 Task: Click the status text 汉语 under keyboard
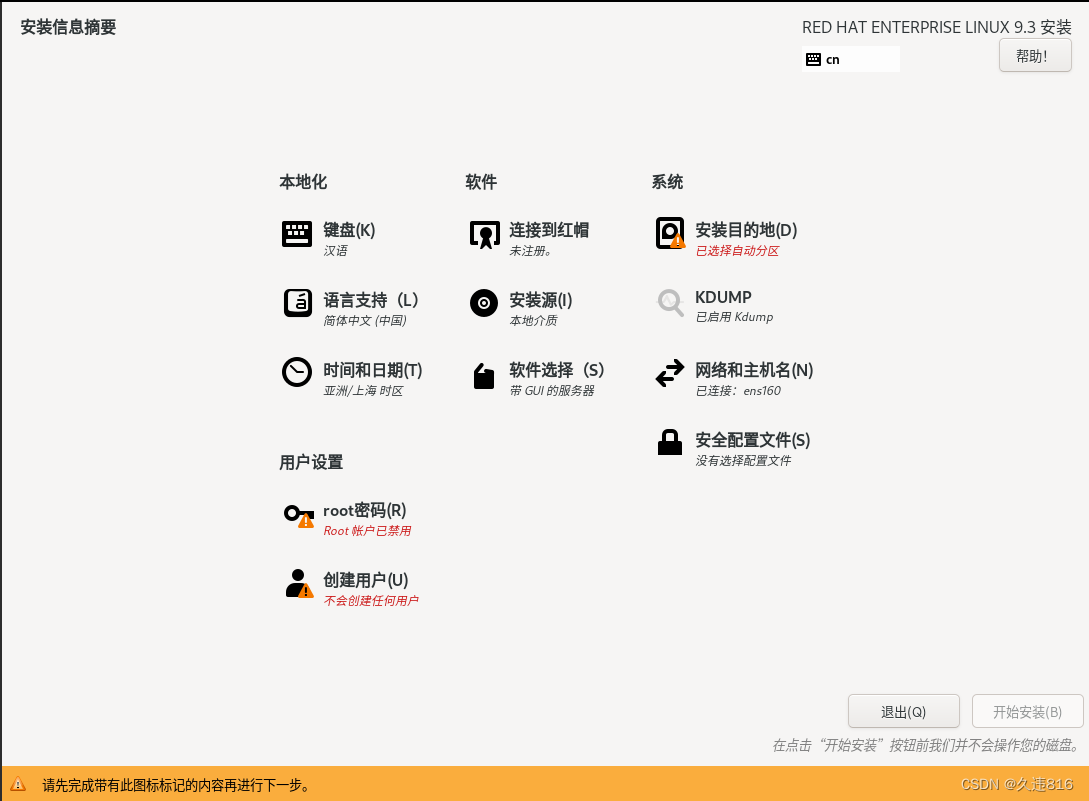pos(335,251)
